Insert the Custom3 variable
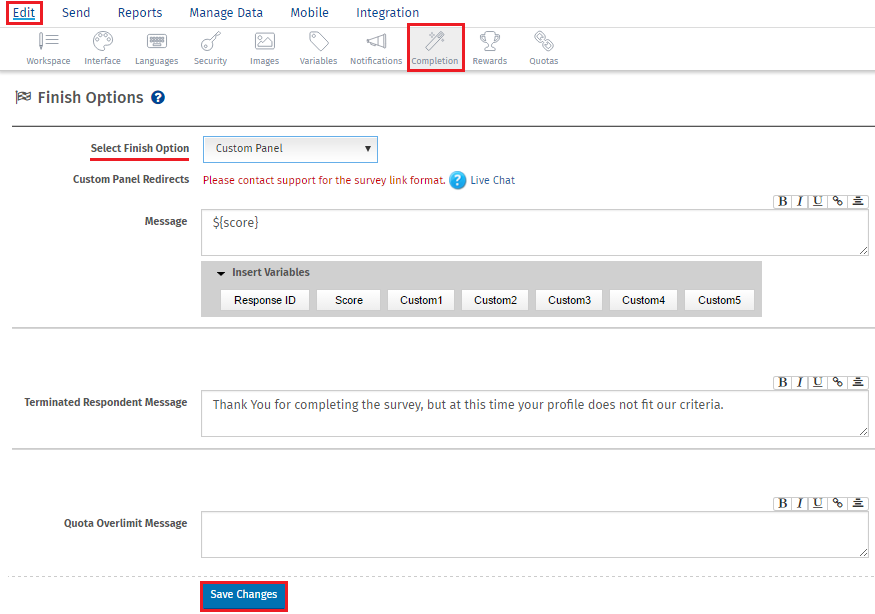 [569, 300]
